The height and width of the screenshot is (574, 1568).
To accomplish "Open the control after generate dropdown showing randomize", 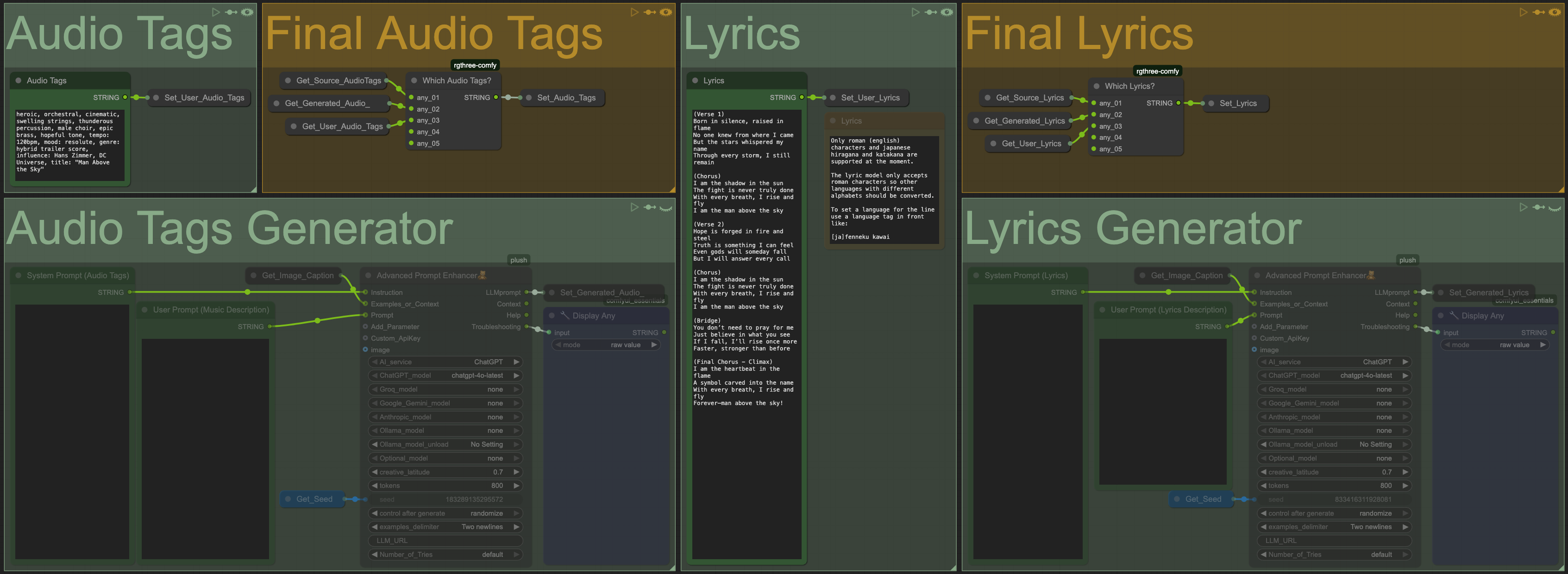I will [x=445, y=513].
